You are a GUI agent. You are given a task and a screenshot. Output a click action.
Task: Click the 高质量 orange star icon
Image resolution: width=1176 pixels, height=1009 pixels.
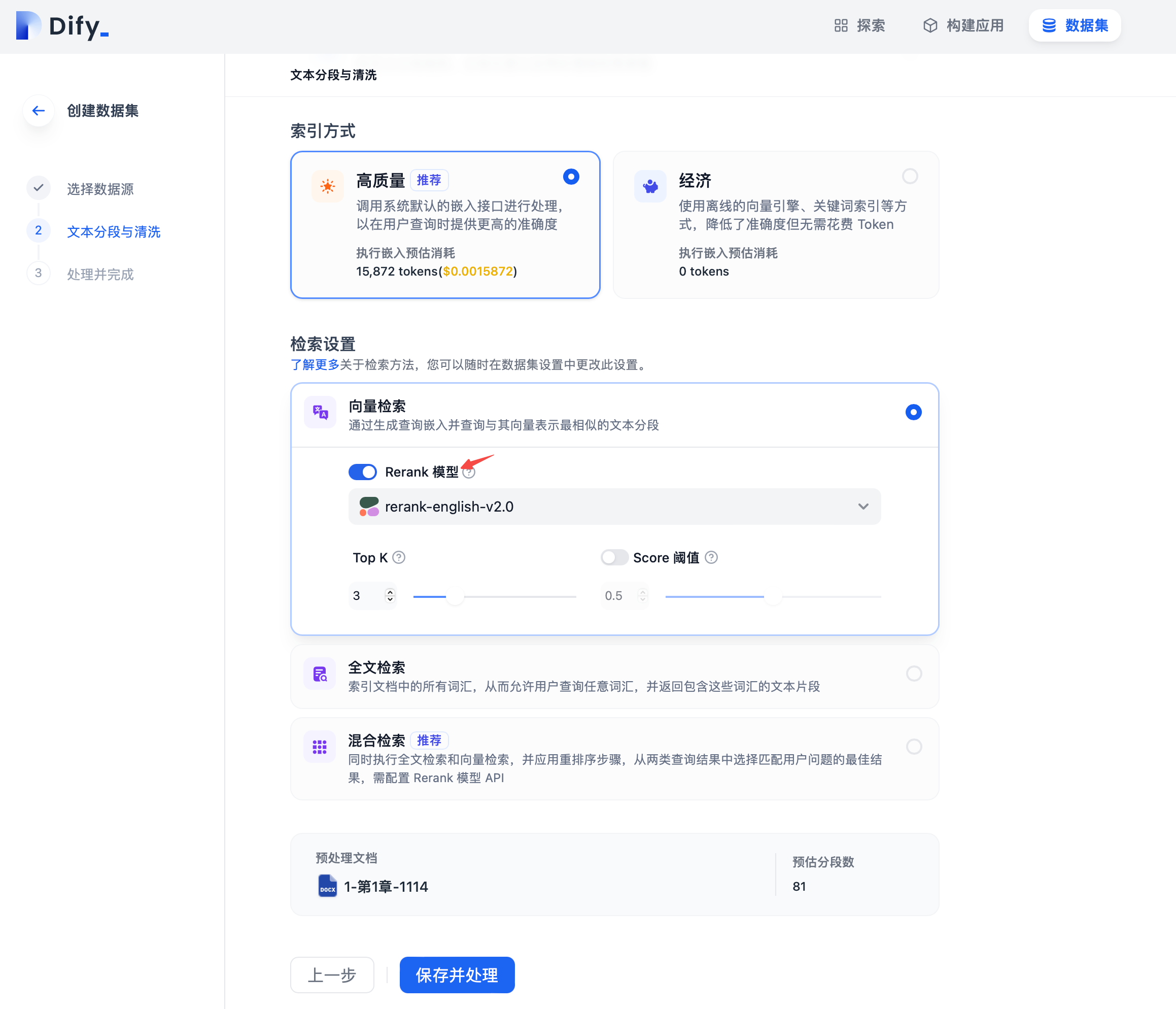(328, 186)
